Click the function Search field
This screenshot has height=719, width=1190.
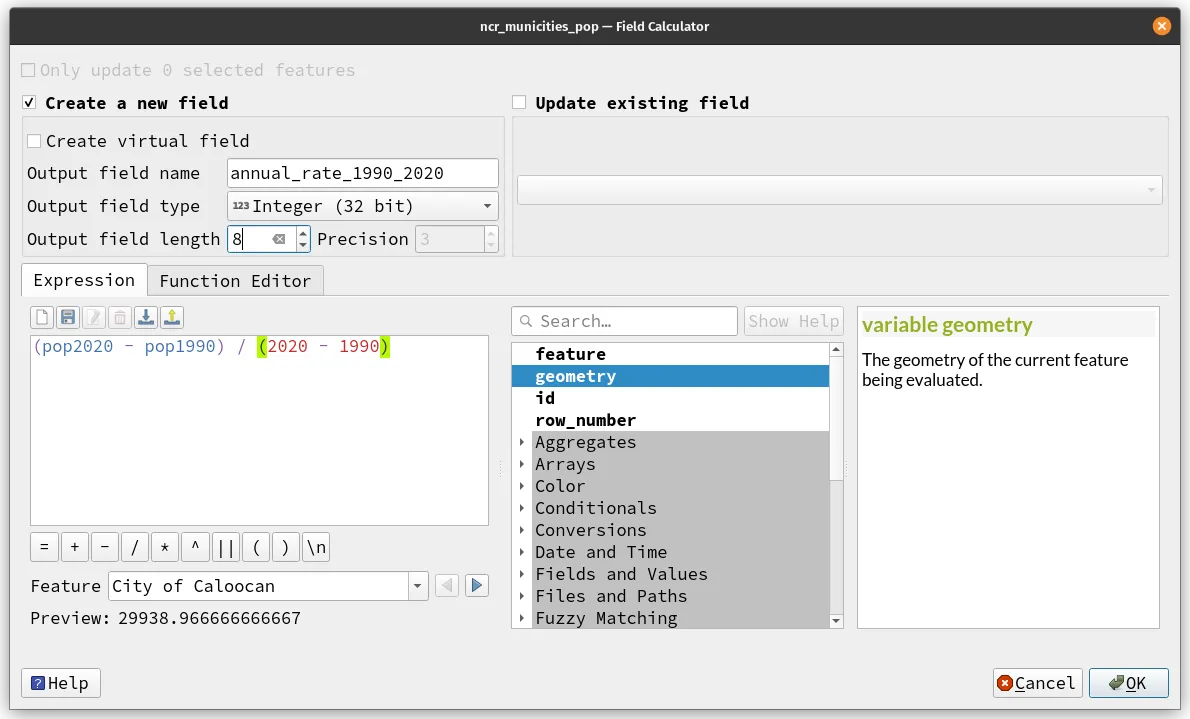coord(625,321)
